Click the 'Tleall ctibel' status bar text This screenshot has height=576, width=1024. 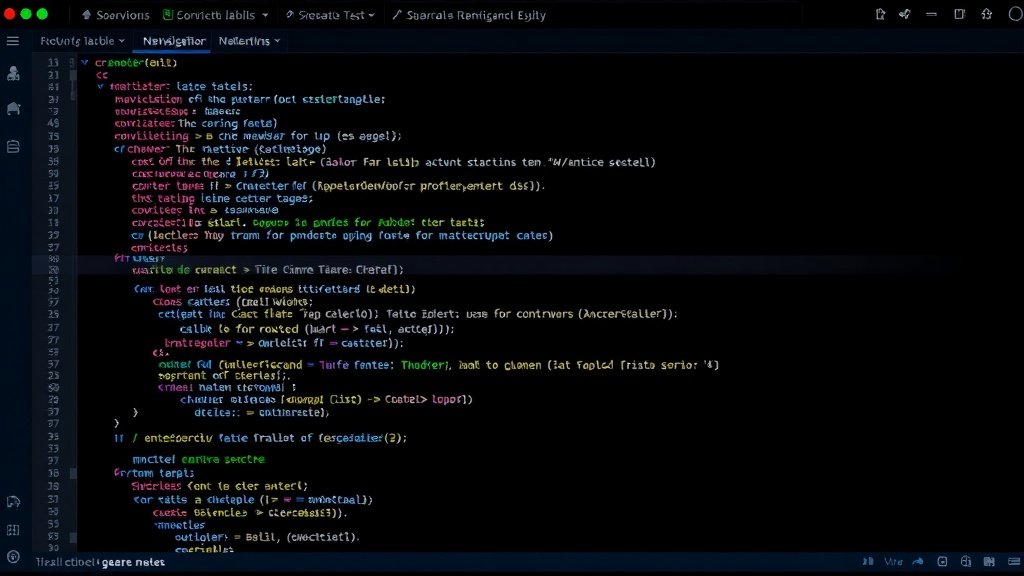67,562
